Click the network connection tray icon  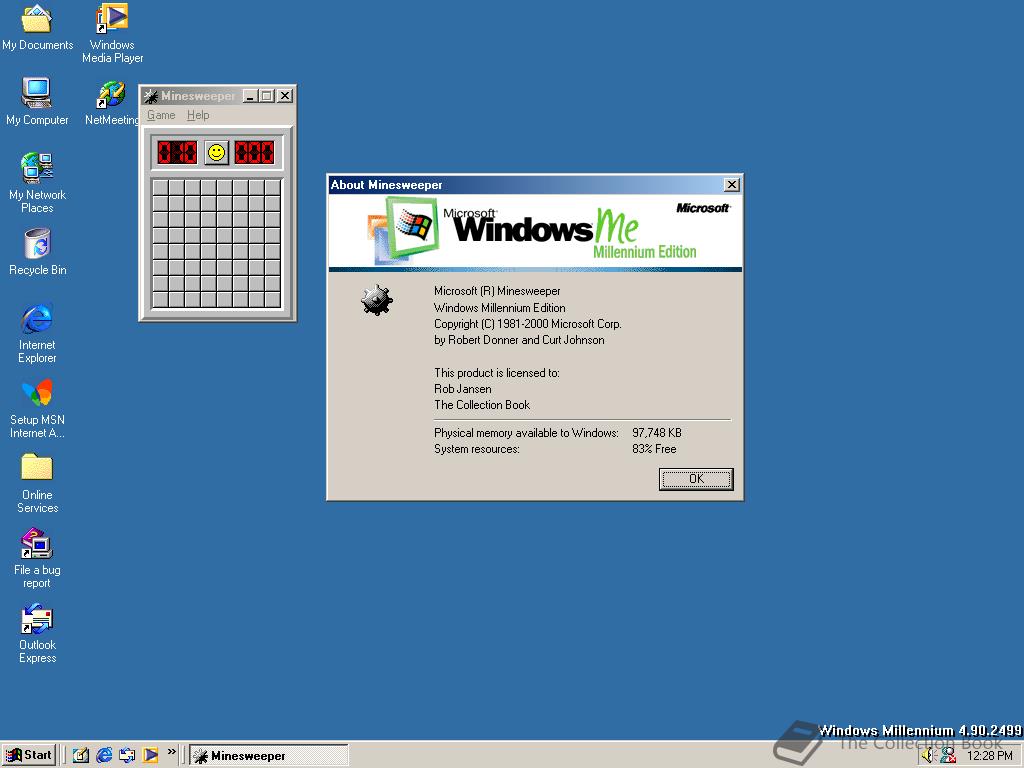coord(948,756)
